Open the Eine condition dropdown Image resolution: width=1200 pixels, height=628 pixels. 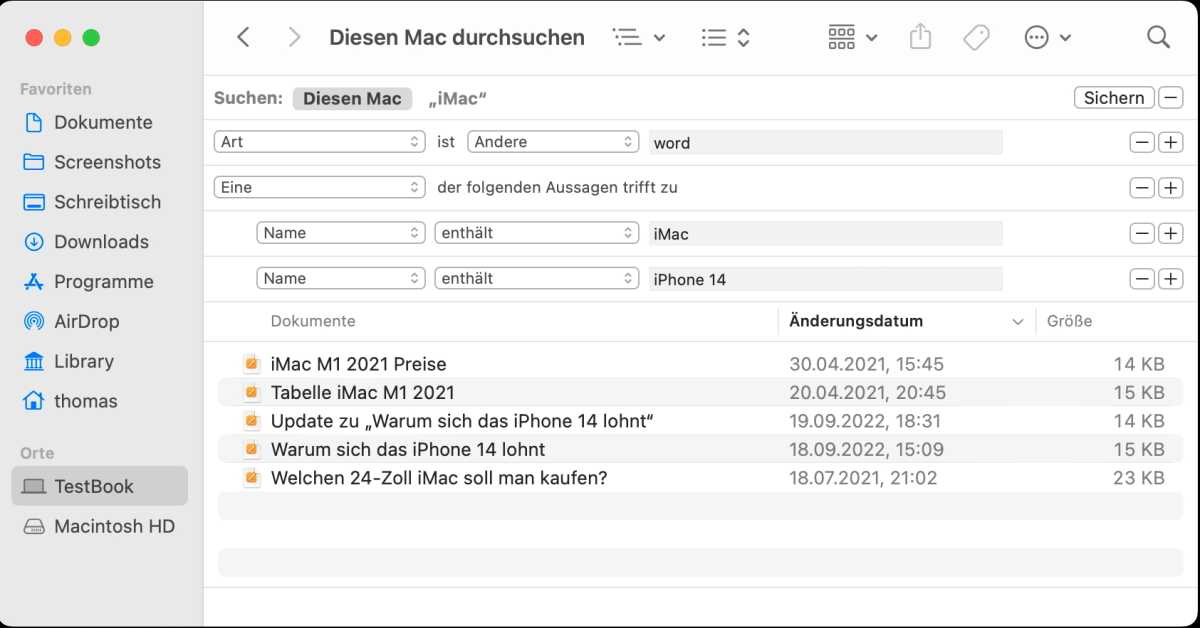coord(320,187)
